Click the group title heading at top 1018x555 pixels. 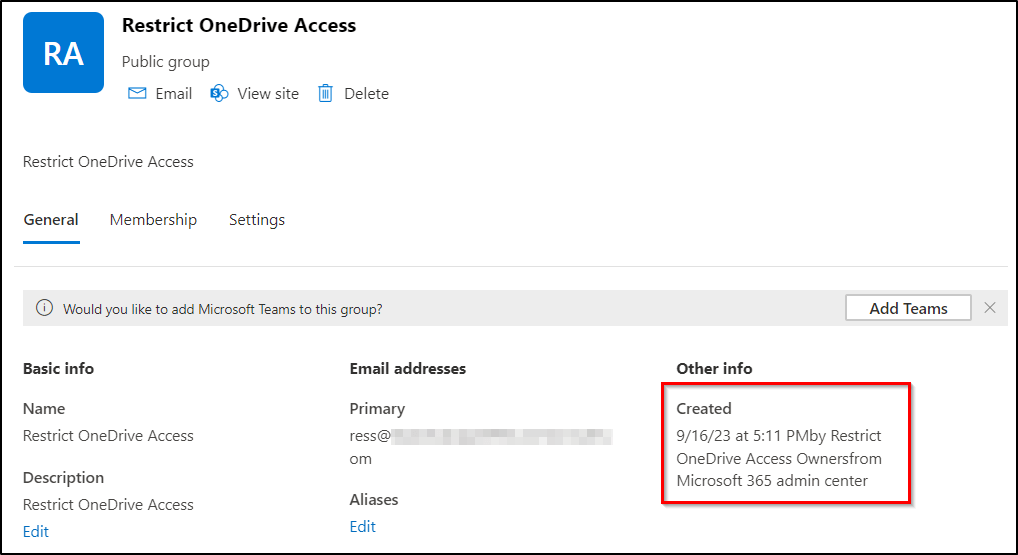[239, 26]
